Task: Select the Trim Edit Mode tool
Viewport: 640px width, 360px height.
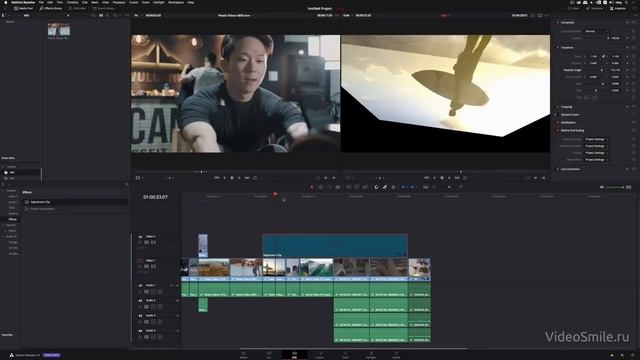Action: tap(320, 187)
